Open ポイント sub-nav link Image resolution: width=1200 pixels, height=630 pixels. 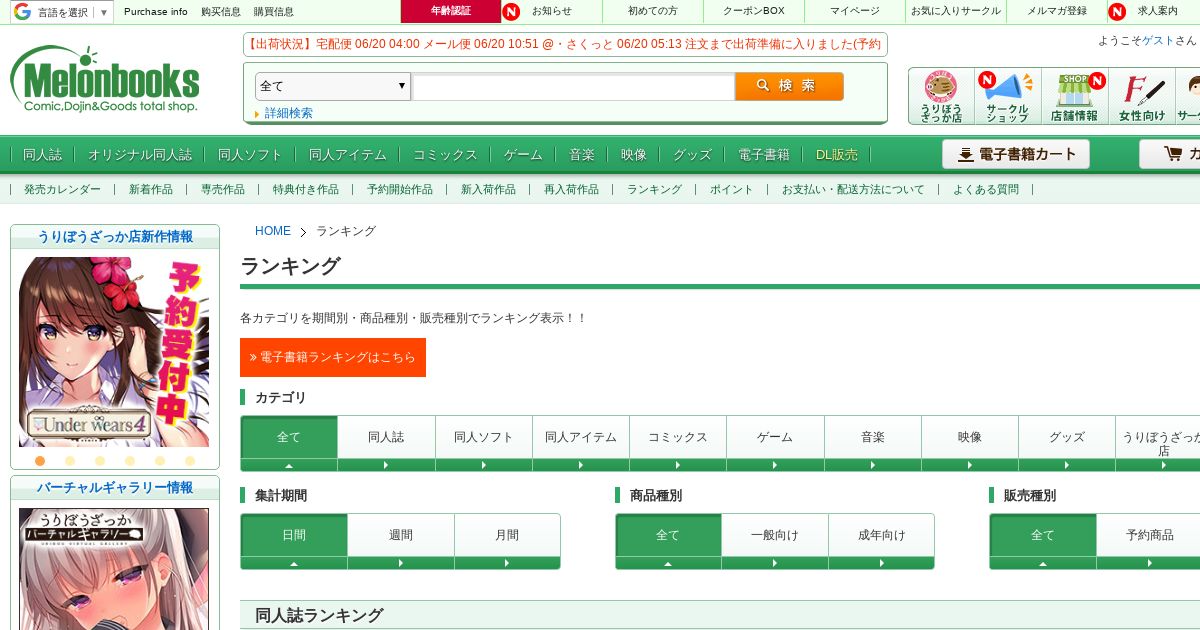point(731,189)
